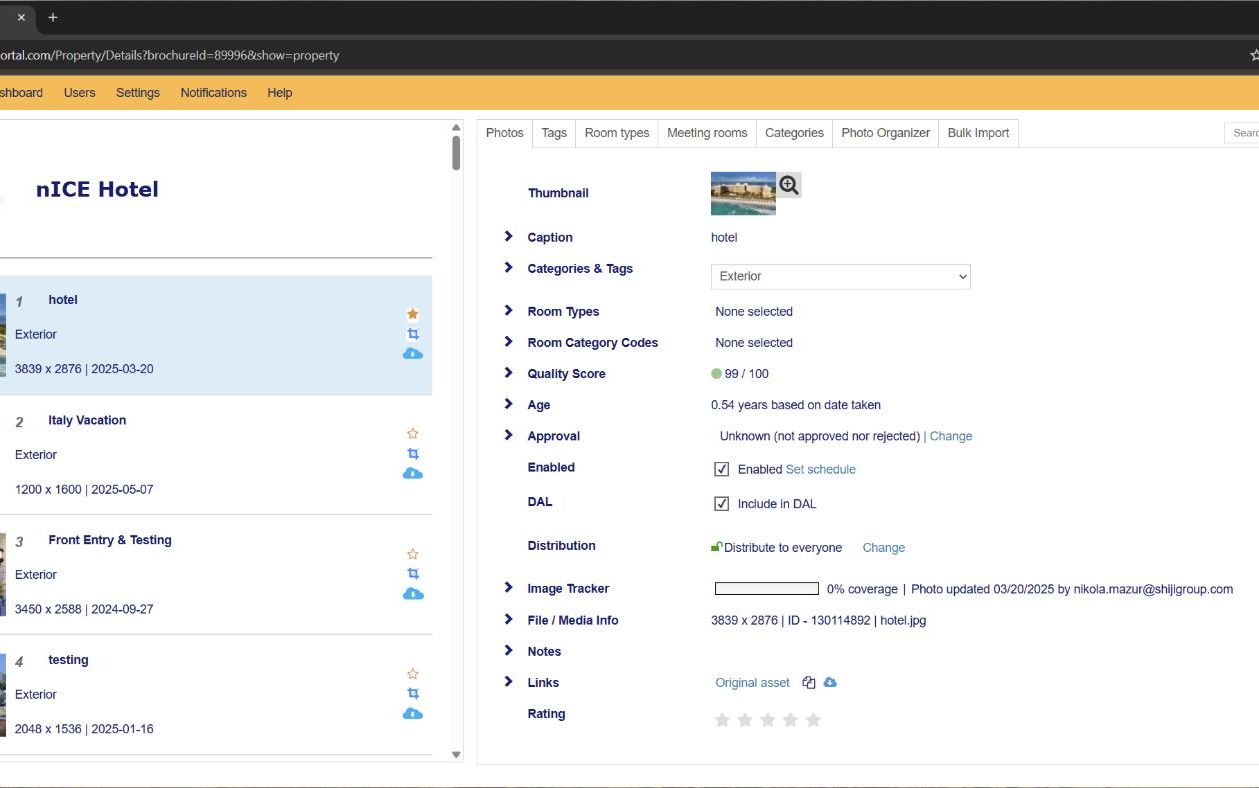The width and height of the screenshot is (1259, 788).
Task: Download the Italy Vacation photo via cloud icon
Action: [413, 473]
